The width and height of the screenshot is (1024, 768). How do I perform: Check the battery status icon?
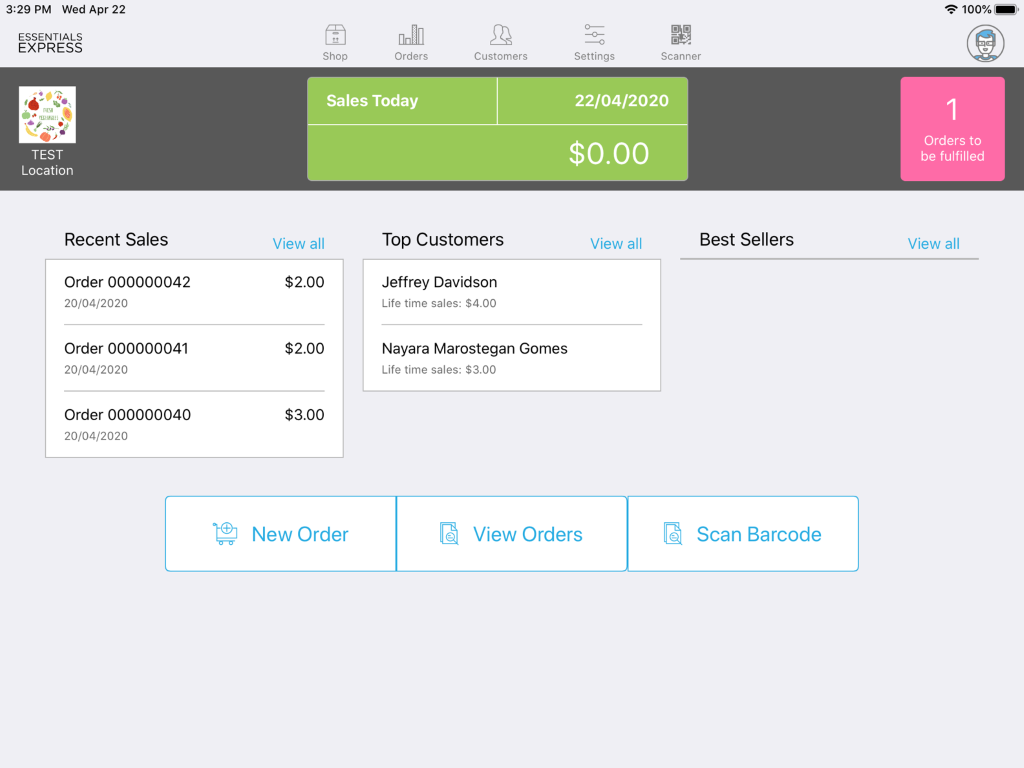point(1006,9)
